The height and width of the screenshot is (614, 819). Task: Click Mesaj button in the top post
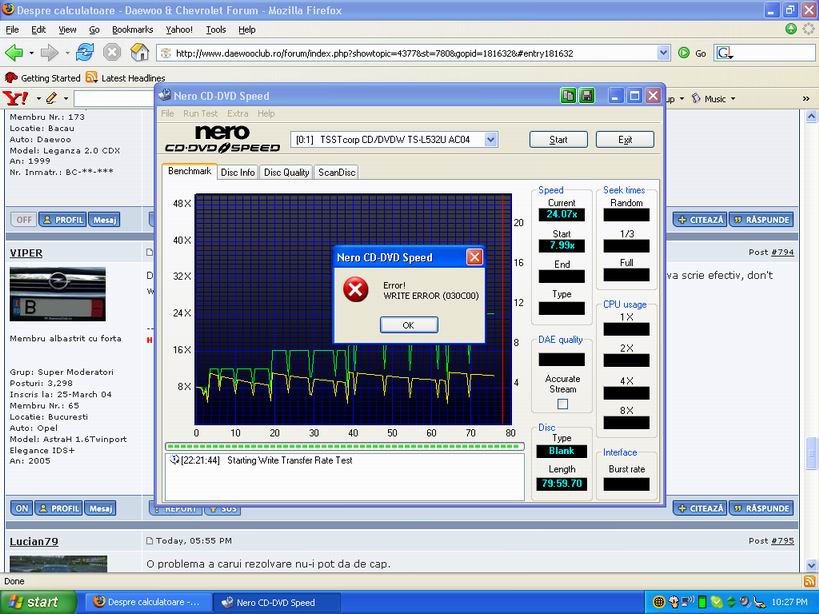point(104,220)
